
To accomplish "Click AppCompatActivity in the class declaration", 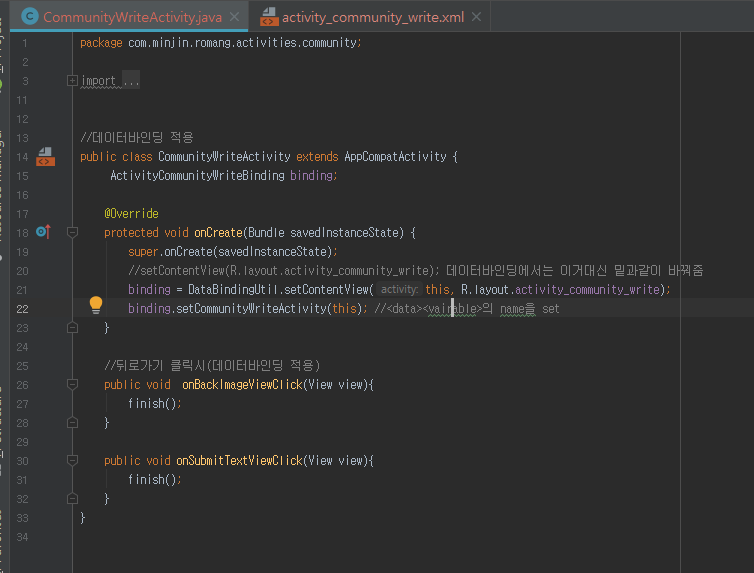I will coord(395,157).
